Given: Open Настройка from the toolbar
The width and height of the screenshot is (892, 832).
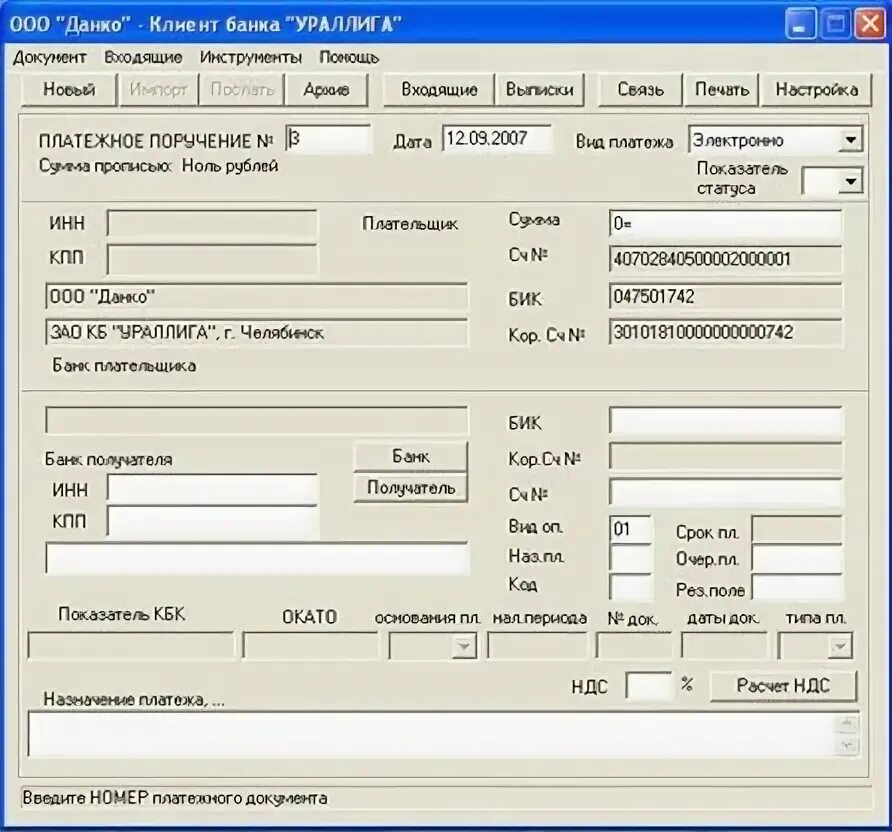Looking at the screenshot, I should click(x=816, y=90).
